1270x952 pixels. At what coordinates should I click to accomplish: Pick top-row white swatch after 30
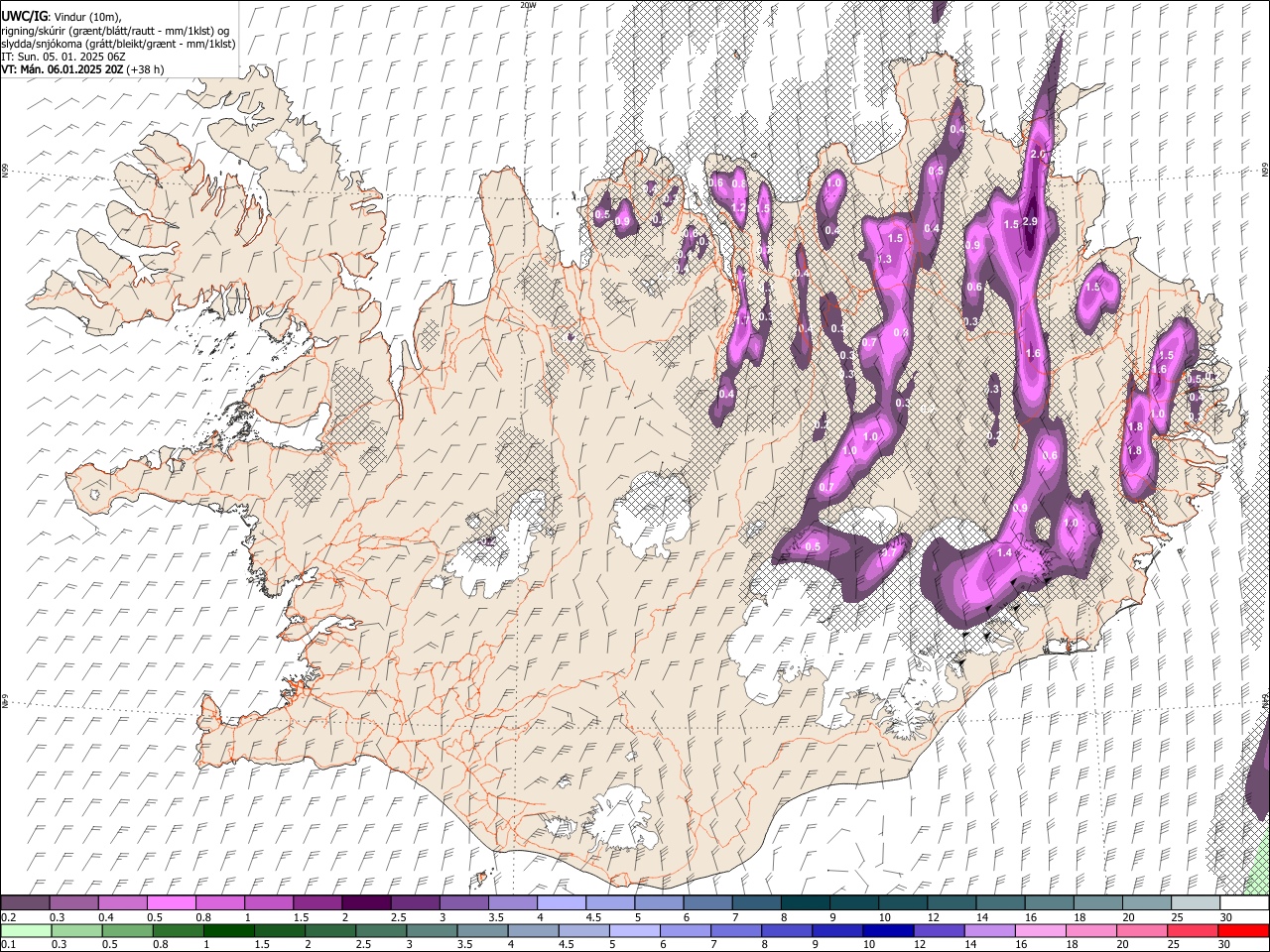(x=1244, y=902)
